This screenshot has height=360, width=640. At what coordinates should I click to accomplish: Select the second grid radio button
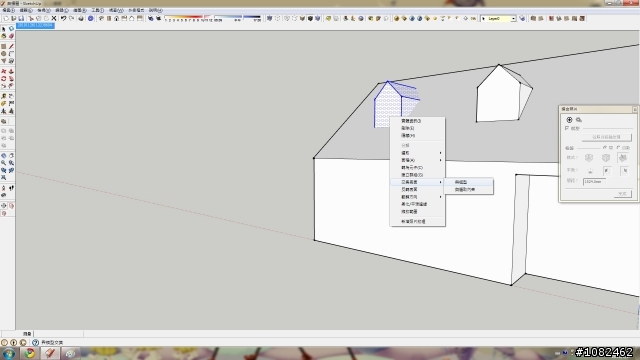pyautogui.click(x=619, y=148)
